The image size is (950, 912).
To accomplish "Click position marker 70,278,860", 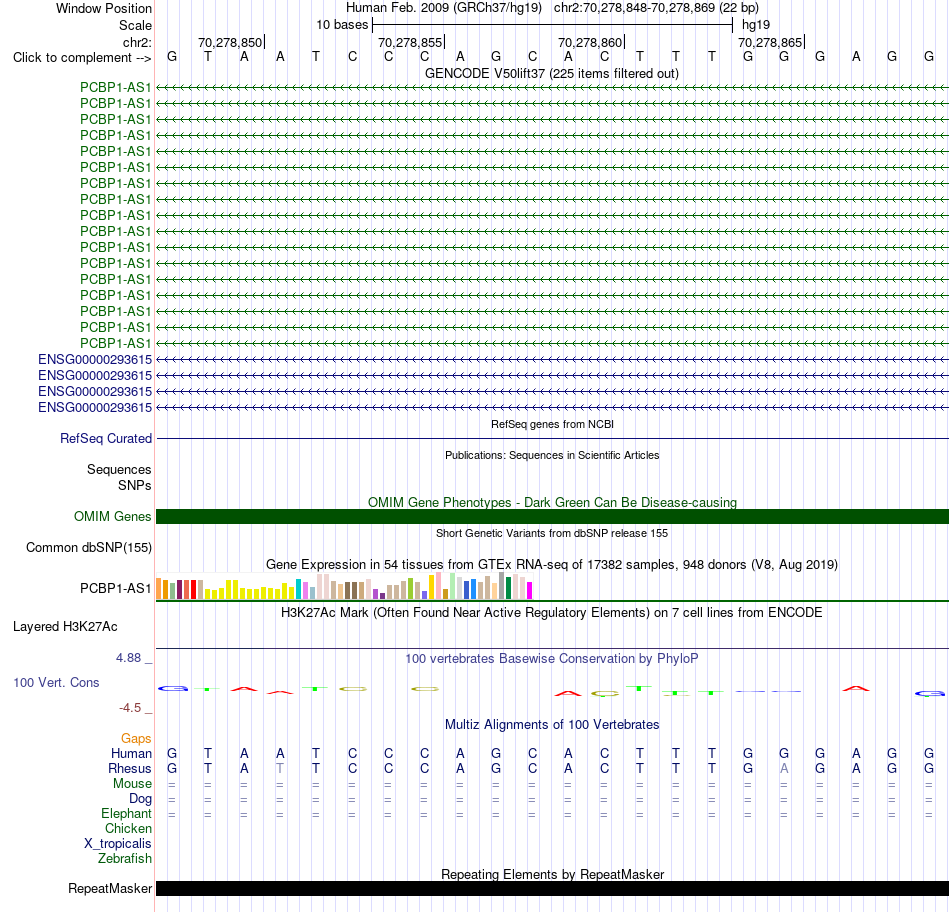I will tap(590, 42).
